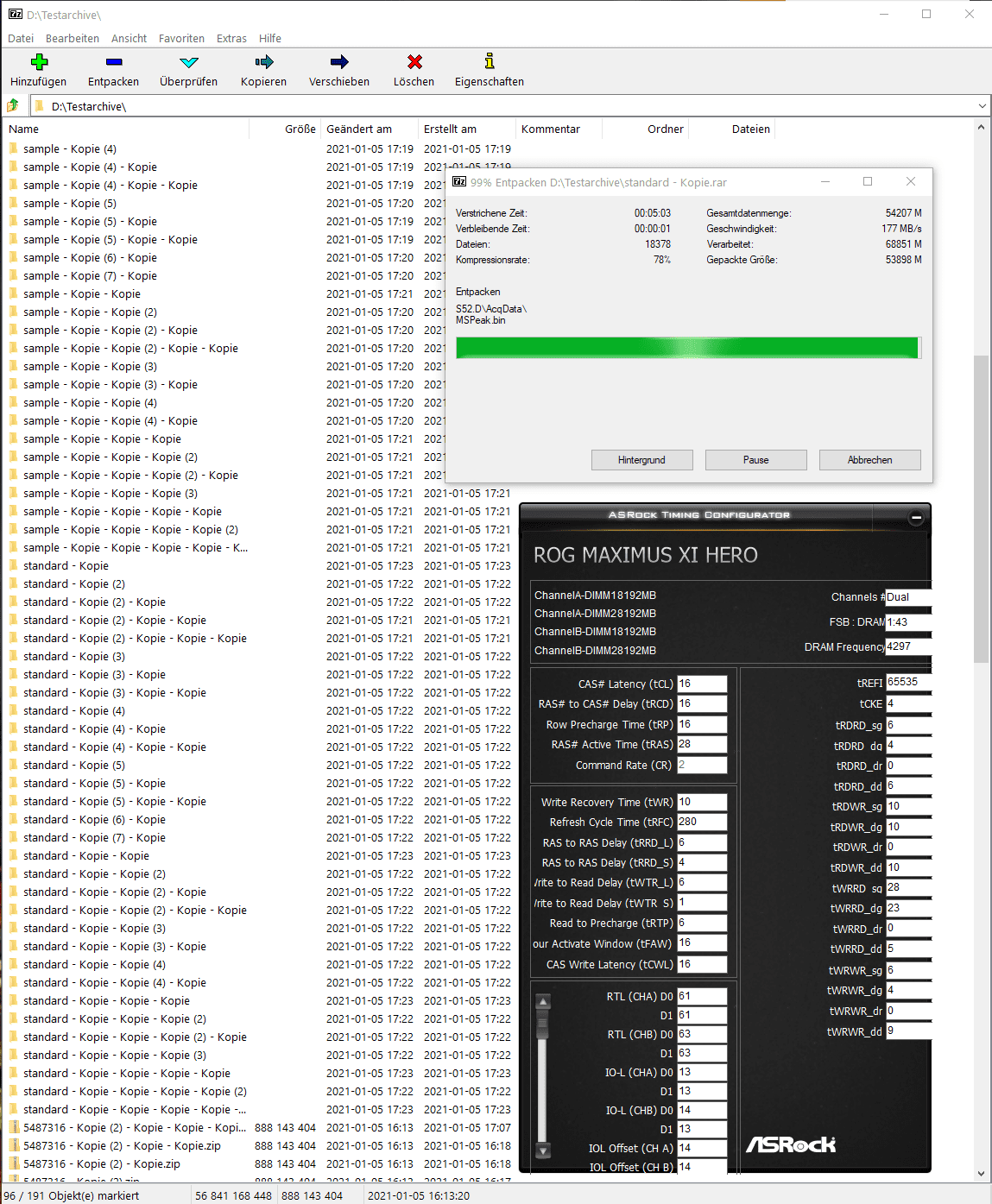Sort by Geändert am column header
Viewport: 992px width, 1204px height.
tap(370, 129)
